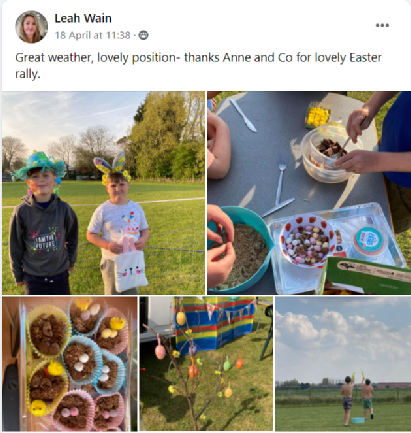Click the bunny ears headband in first photo
Image resolution: width=411 pixels, height=433 pixels.
(112, 167)
